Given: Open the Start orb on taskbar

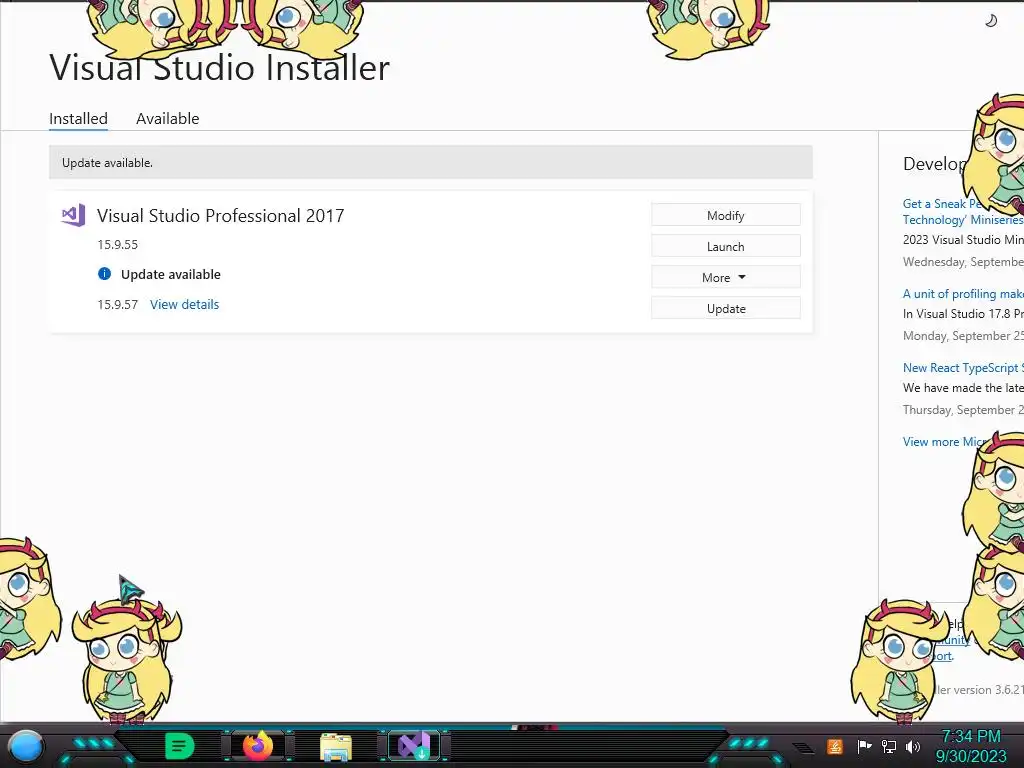Looking at the screenshot, I should (x=26, y=746).
